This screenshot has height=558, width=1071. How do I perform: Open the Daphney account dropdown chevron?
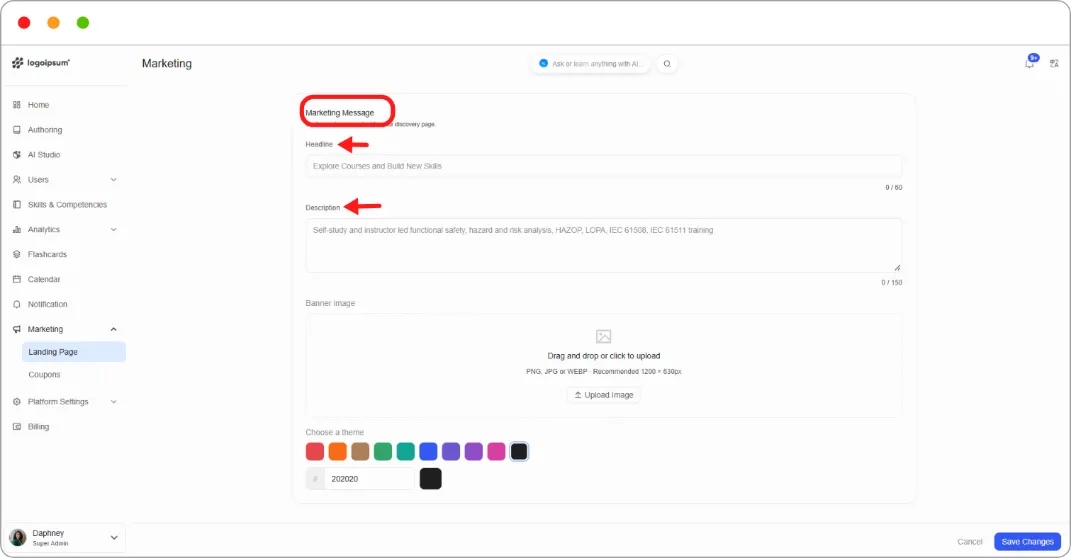[113, 538]
